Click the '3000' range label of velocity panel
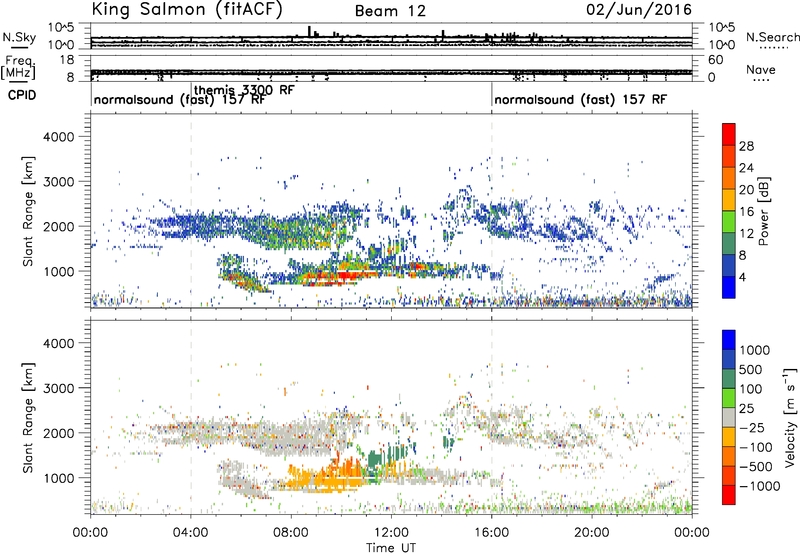Screen dimensions: 800x554 click(x=58, y=388)
